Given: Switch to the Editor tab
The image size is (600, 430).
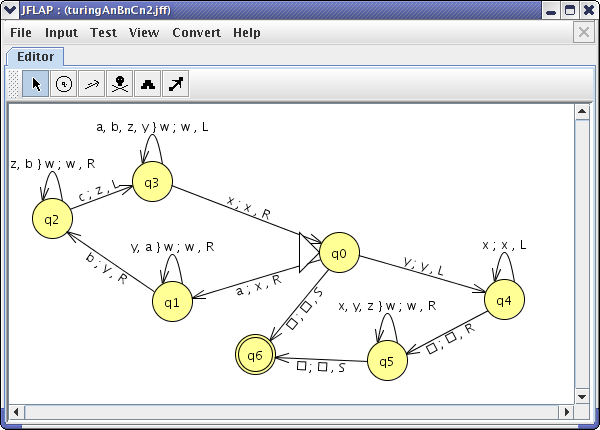Looking at the screenshot, I should pos(35,57).
